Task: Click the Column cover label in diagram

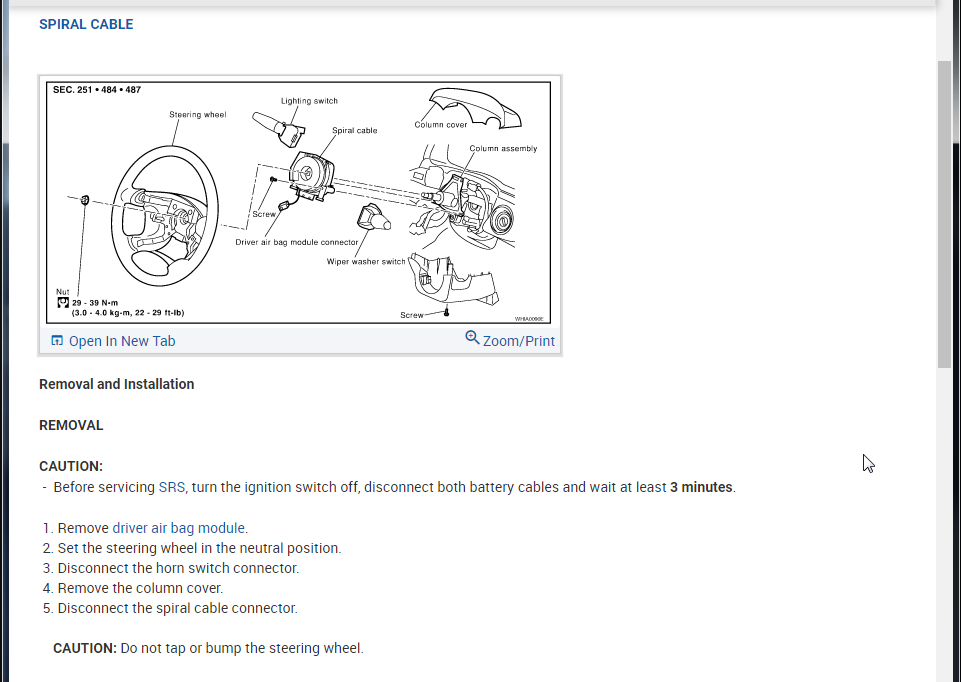Action: point(441,124)
